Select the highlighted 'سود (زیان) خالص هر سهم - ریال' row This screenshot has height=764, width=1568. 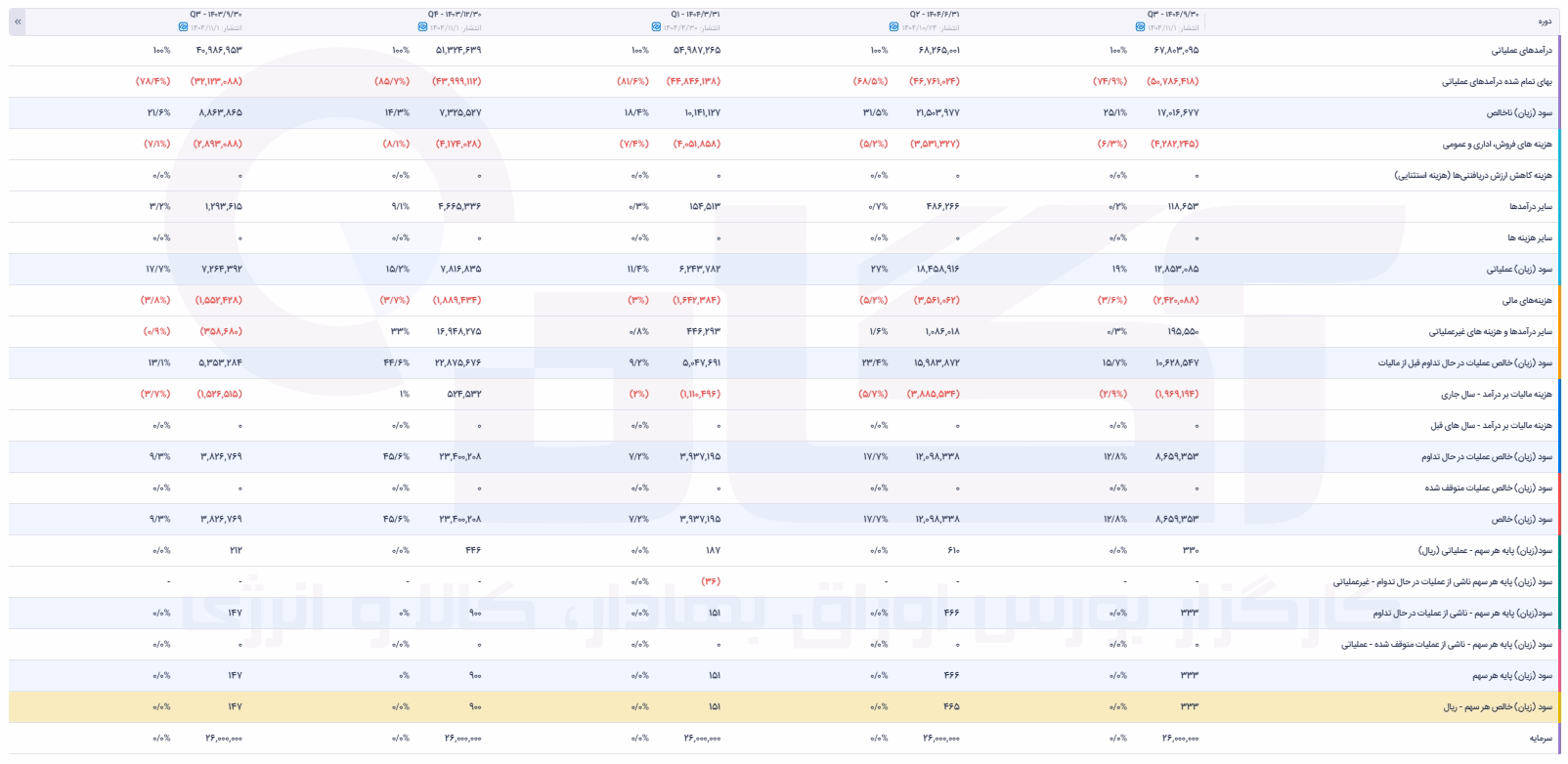785,706
